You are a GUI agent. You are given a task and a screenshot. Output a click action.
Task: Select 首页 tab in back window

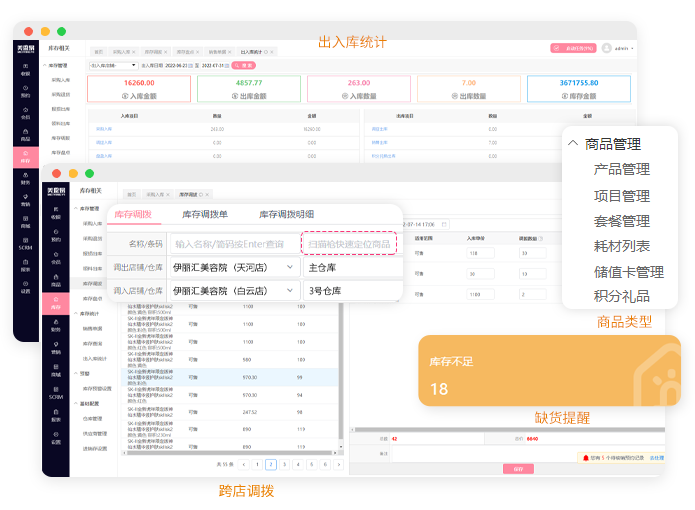(x=98, y=52)
